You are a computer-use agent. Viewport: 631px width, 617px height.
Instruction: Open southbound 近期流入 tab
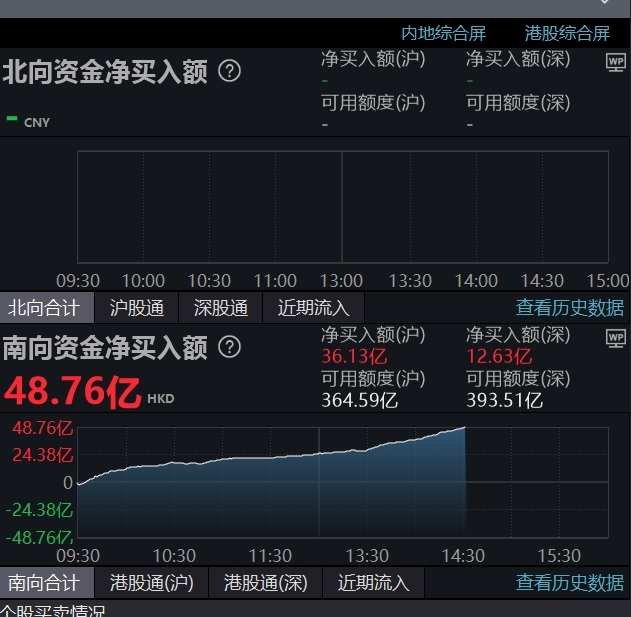[373, 583]
